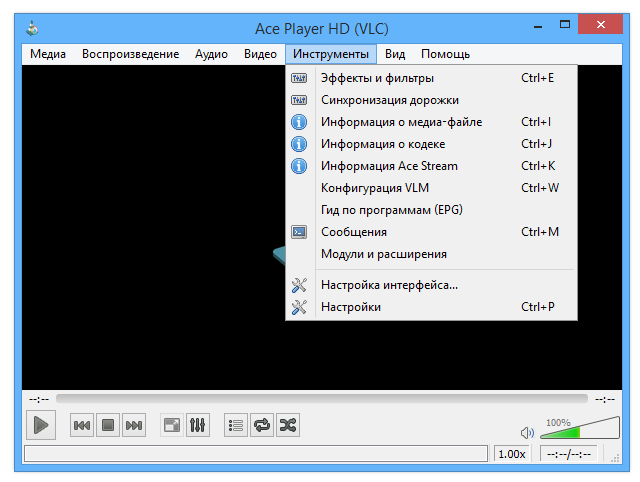Open Модули и расширения

pyautogui.click(x=431, y=254)
